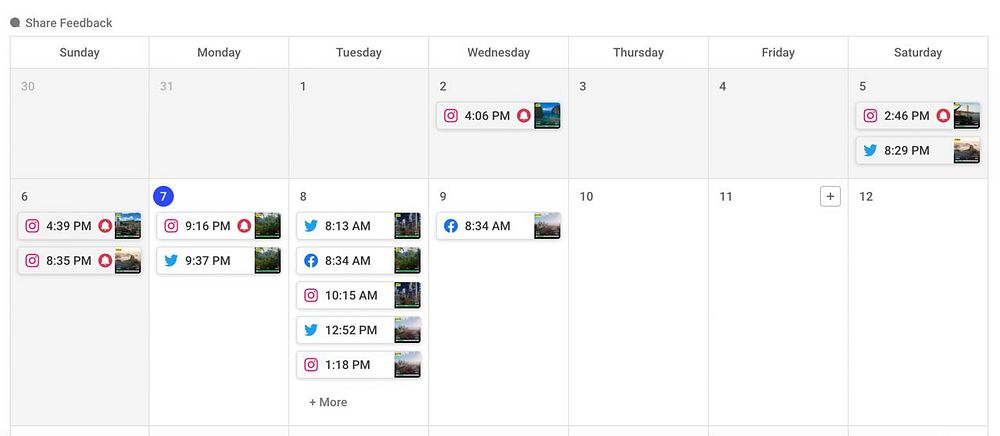Click the Twitter icon on 8:29 PM post
Image resolution: width=1000 pixels, height=436 pixels.
click(870, 150)
